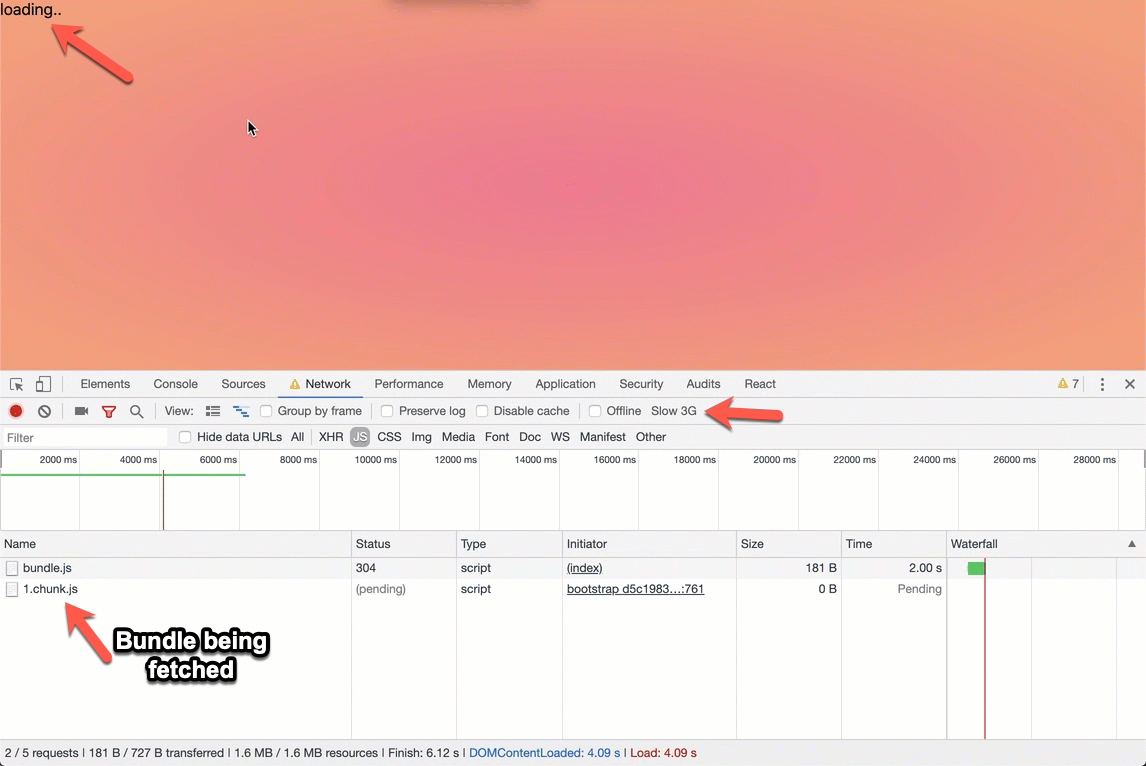Viewport: 1146px width, 766px height.
Task: Open the network search magnifier
Action: click(x=137, y=412)
